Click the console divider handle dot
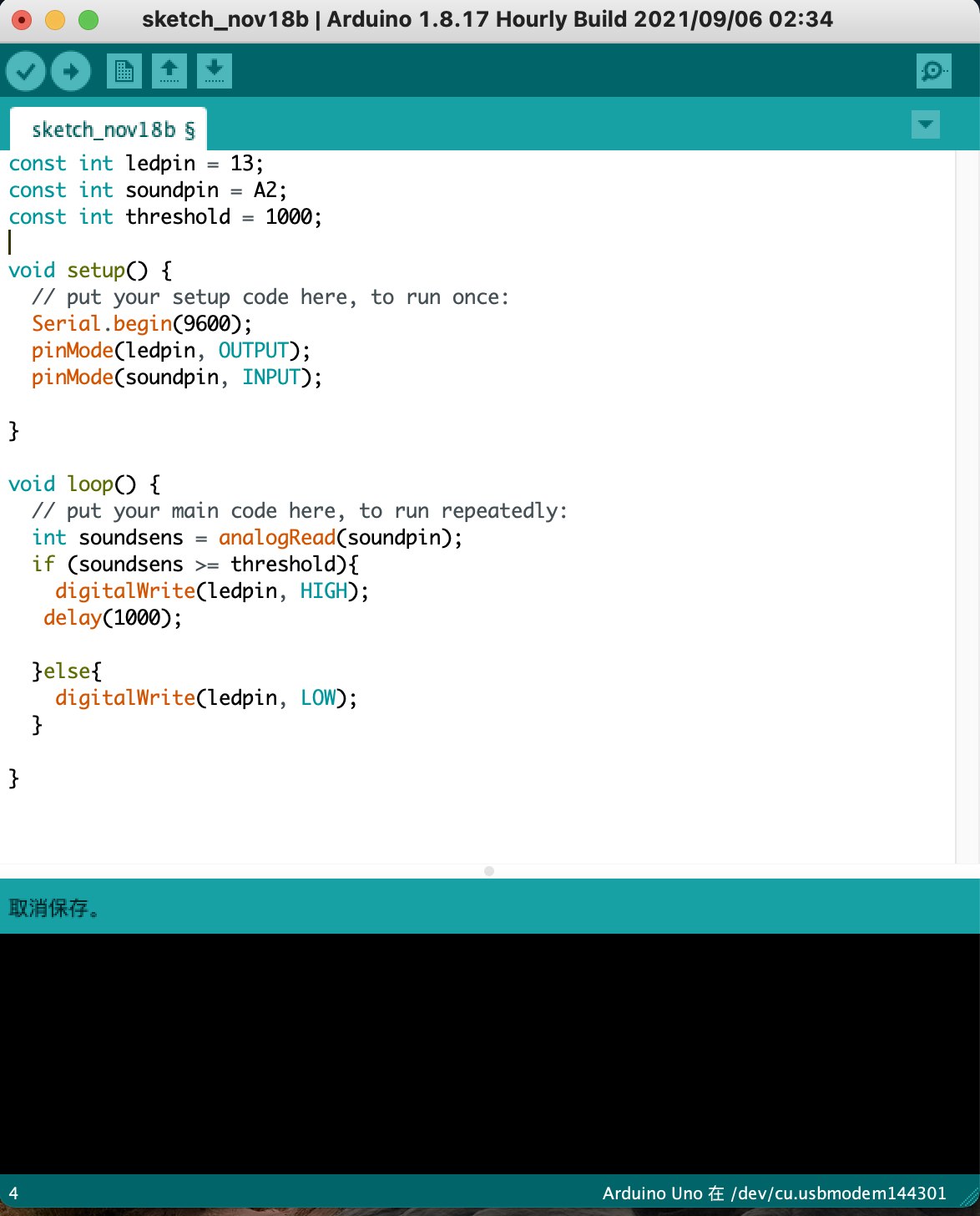Viewport: 980px width, 1216px height. tap(489, 871)
